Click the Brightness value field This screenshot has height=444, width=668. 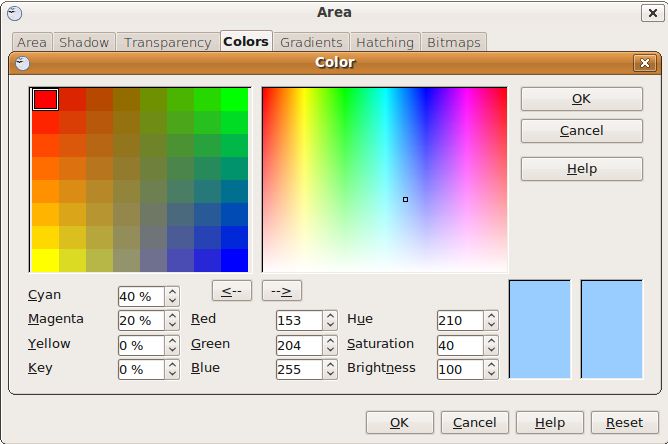coord(461,369)
